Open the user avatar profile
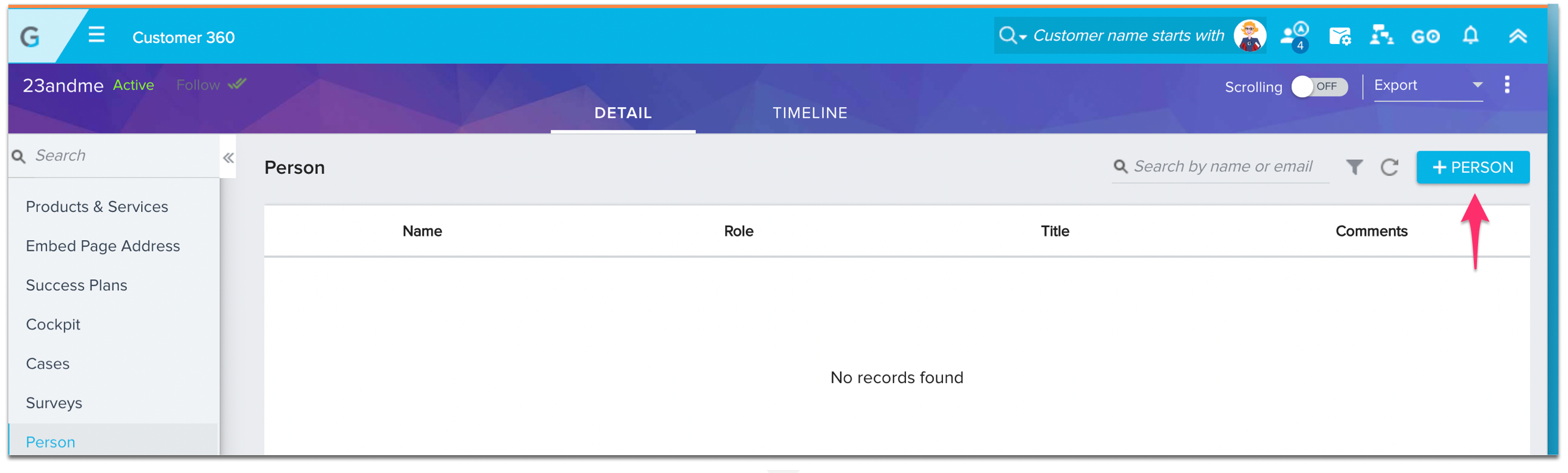Image resolution: width=1568 pixels, height=473 pixels. pos(1249,35)
